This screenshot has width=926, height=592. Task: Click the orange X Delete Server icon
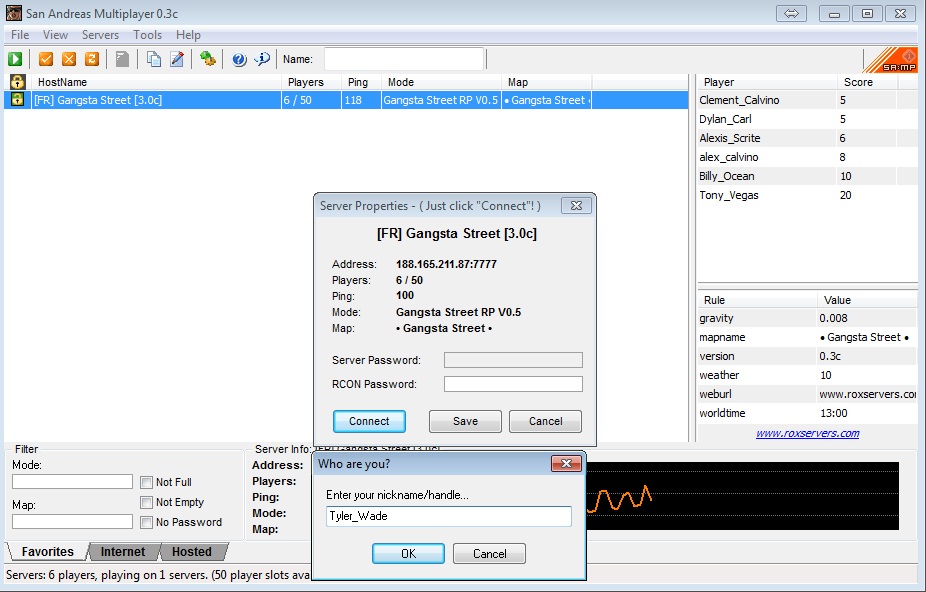(69, 59)
